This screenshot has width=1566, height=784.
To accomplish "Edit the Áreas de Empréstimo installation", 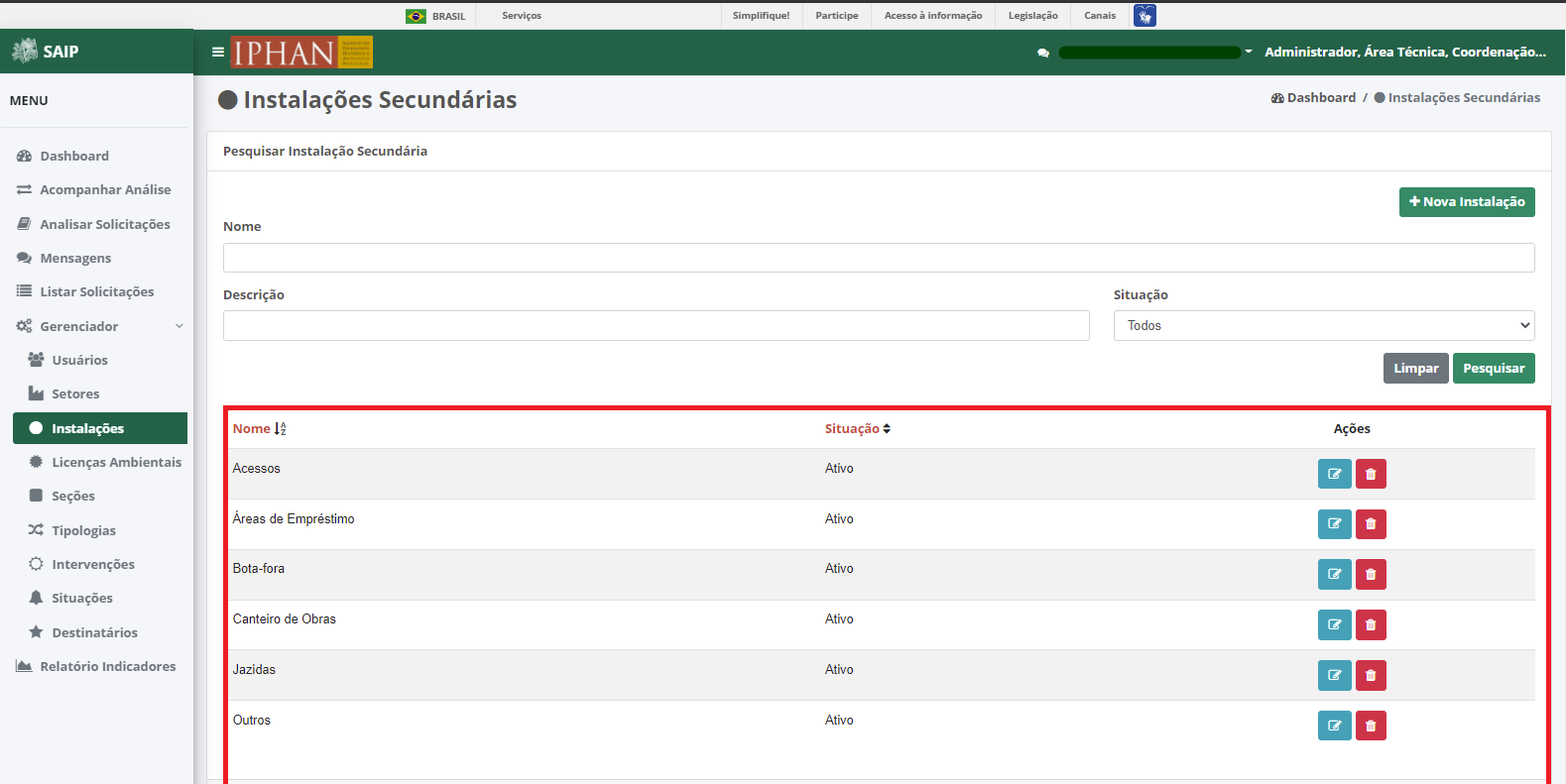I will click(1334, 523).
